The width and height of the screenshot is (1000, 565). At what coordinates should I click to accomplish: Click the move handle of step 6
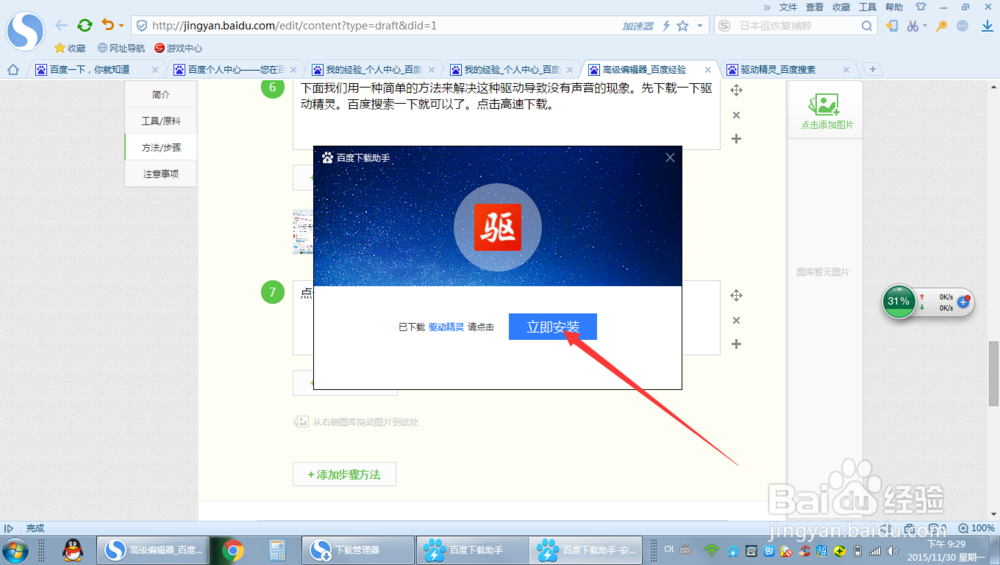[736, 90]
